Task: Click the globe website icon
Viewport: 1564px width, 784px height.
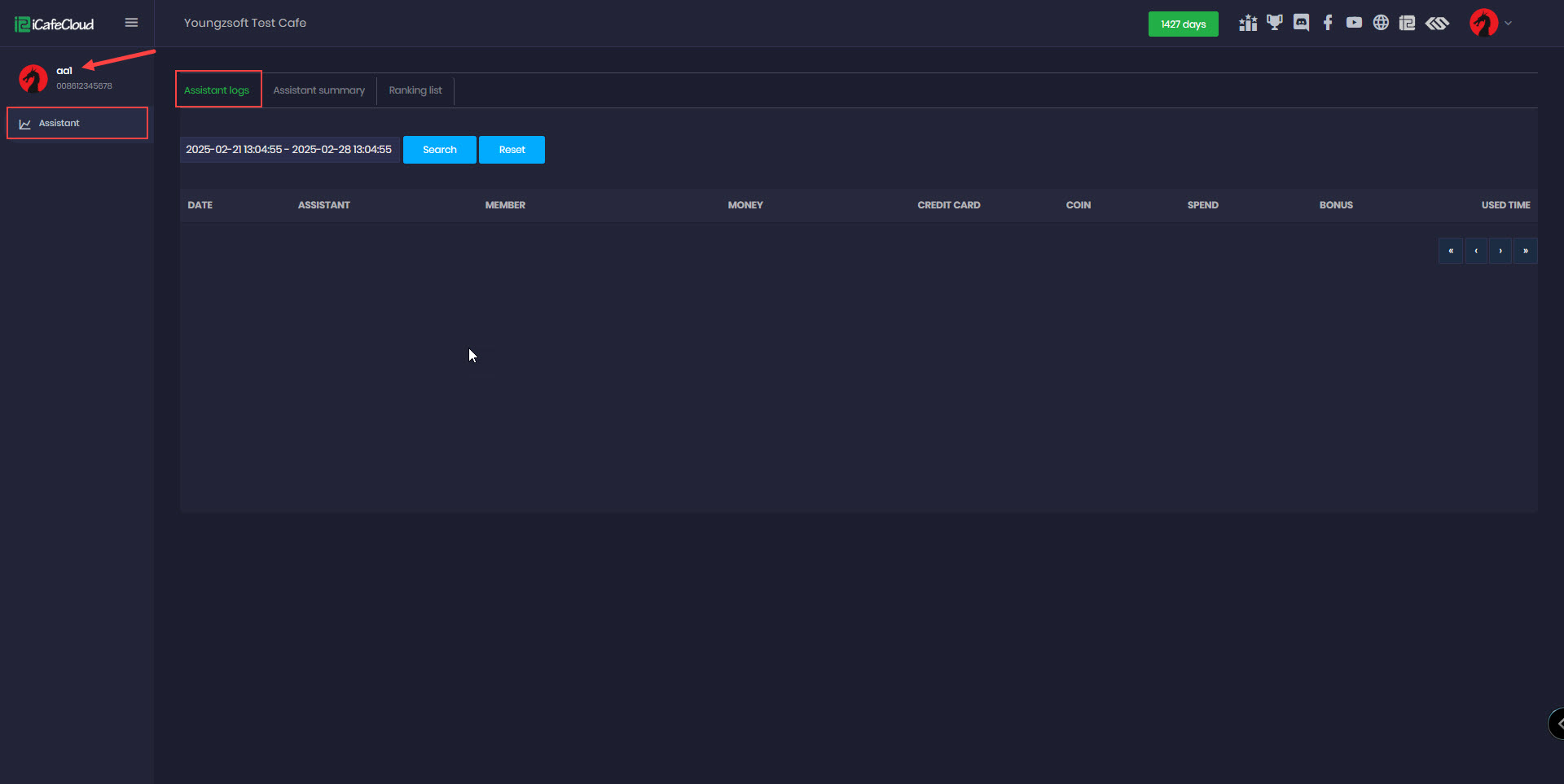Action: click(x=1381, y=23)
